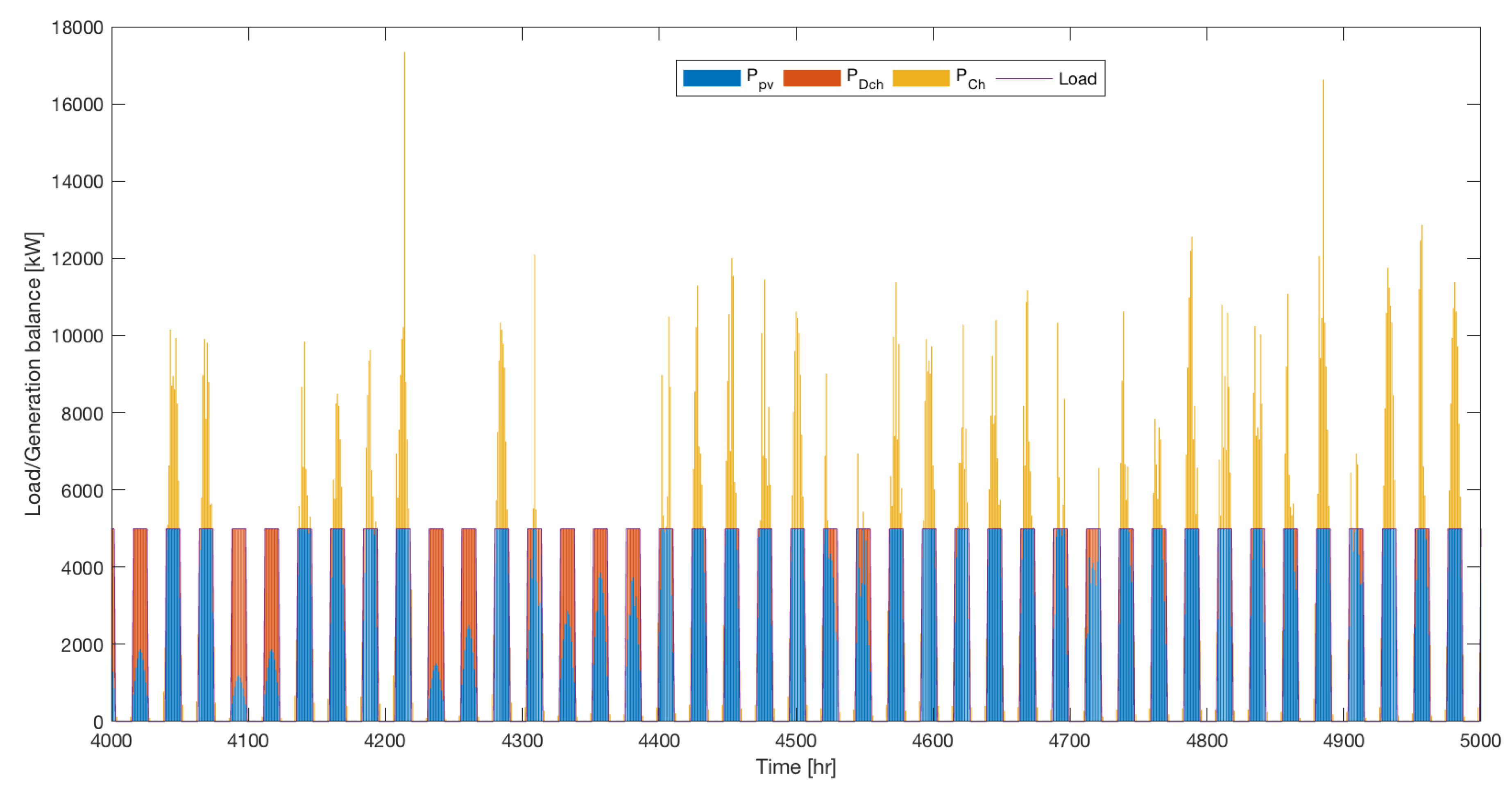Click the 'Time [hr]' x-axis label
Screen dimensions: 1512x794
[796, 767]
